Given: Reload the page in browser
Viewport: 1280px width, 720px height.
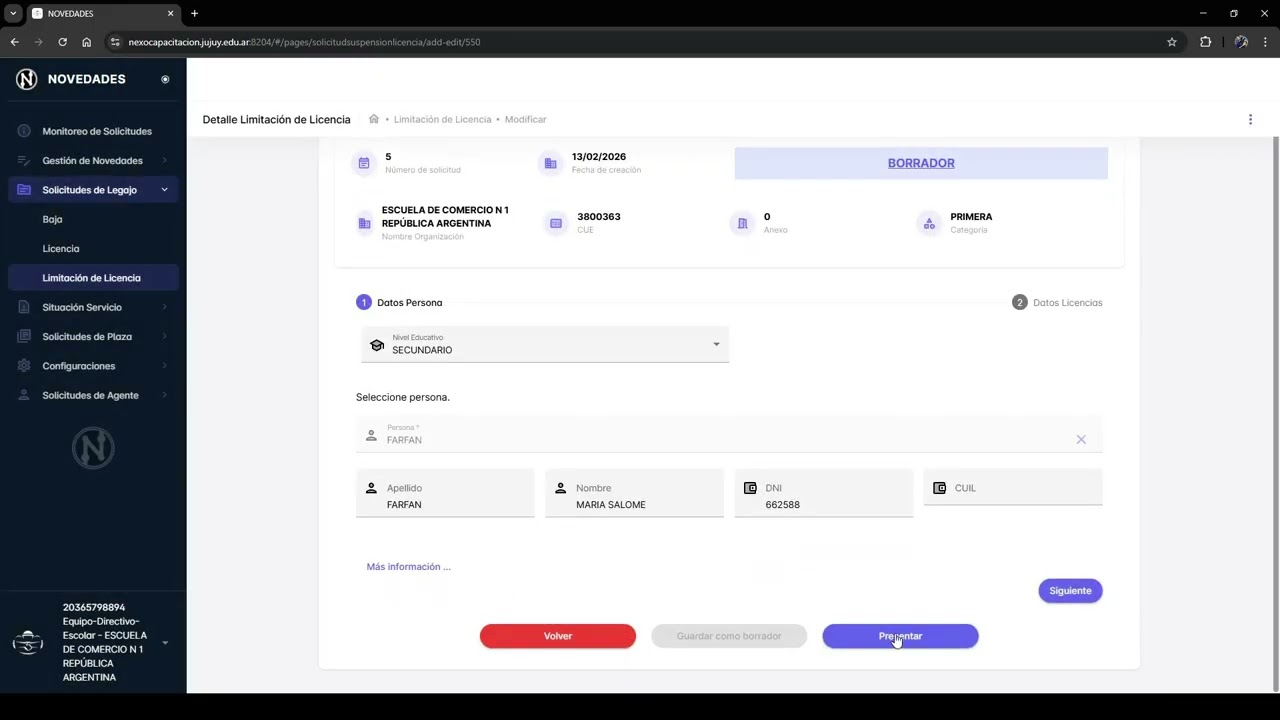Looking at the screenshot, I should [x=62, y=42].
